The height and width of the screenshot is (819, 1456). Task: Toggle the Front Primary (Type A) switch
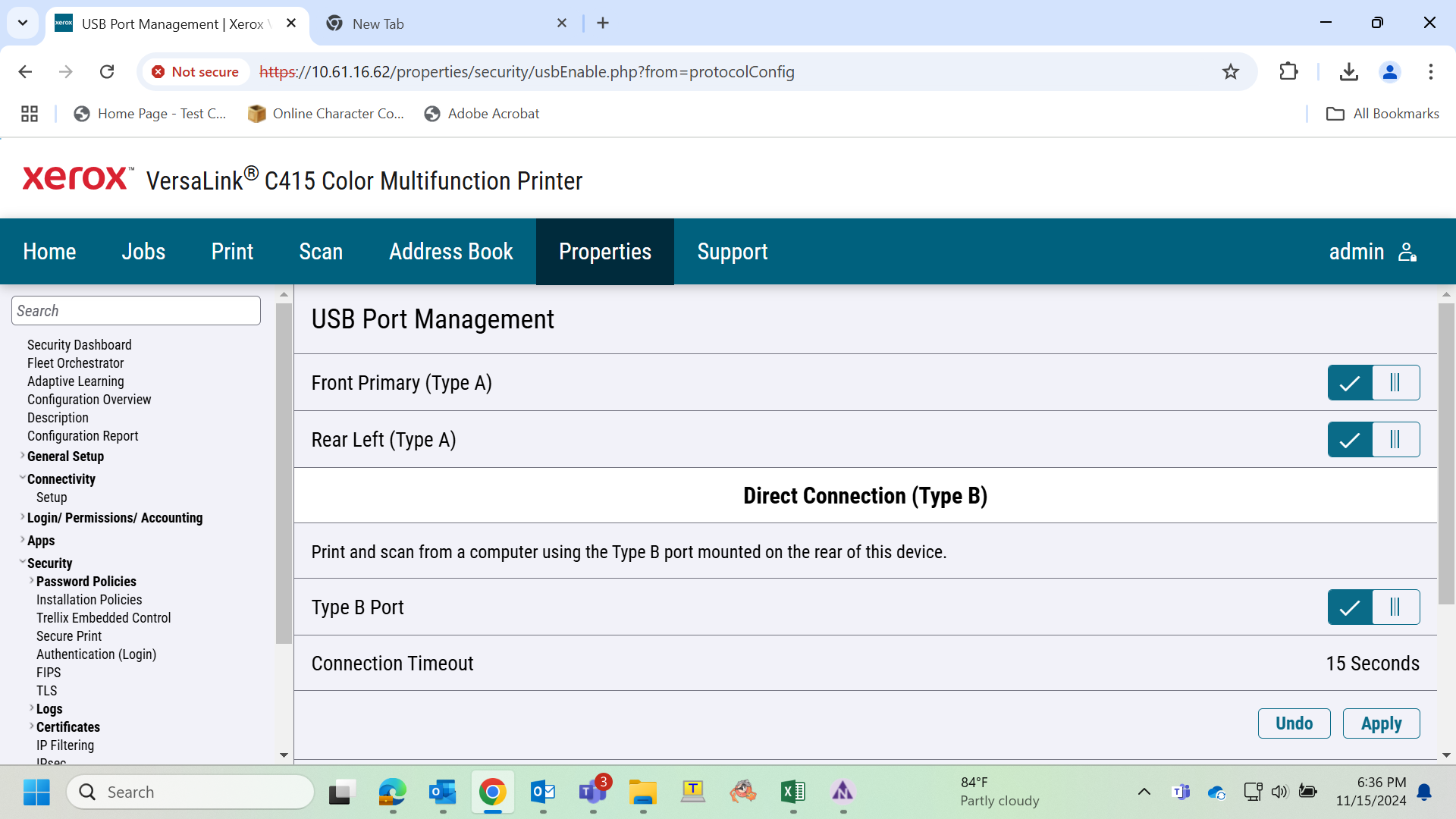1373,383
